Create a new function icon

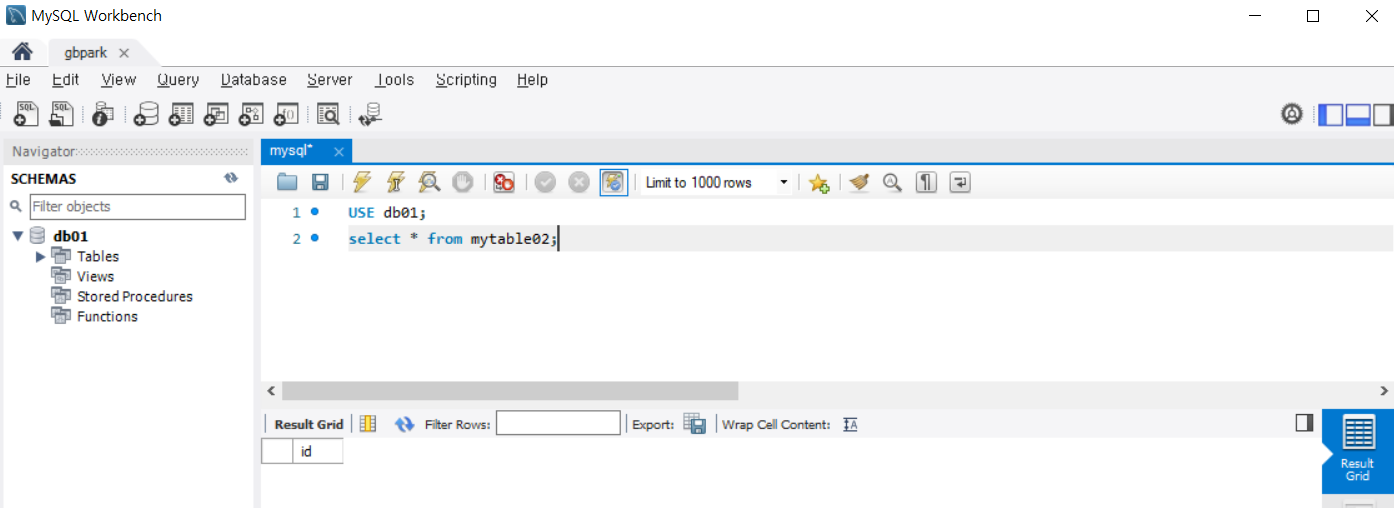tap(286, 114)
